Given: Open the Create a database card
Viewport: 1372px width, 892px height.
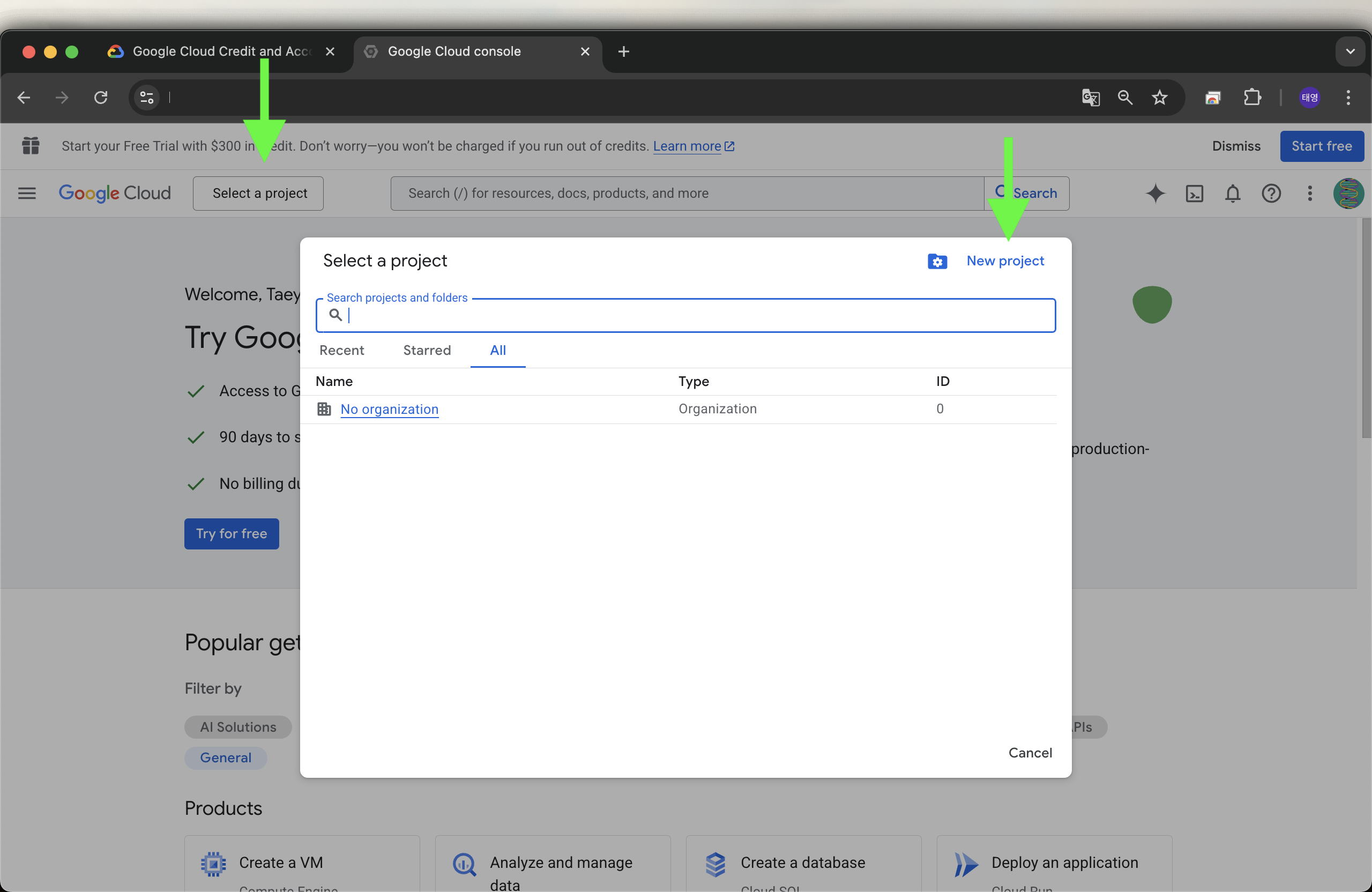Looking at the screenshot, I should [x=803, y=863].
